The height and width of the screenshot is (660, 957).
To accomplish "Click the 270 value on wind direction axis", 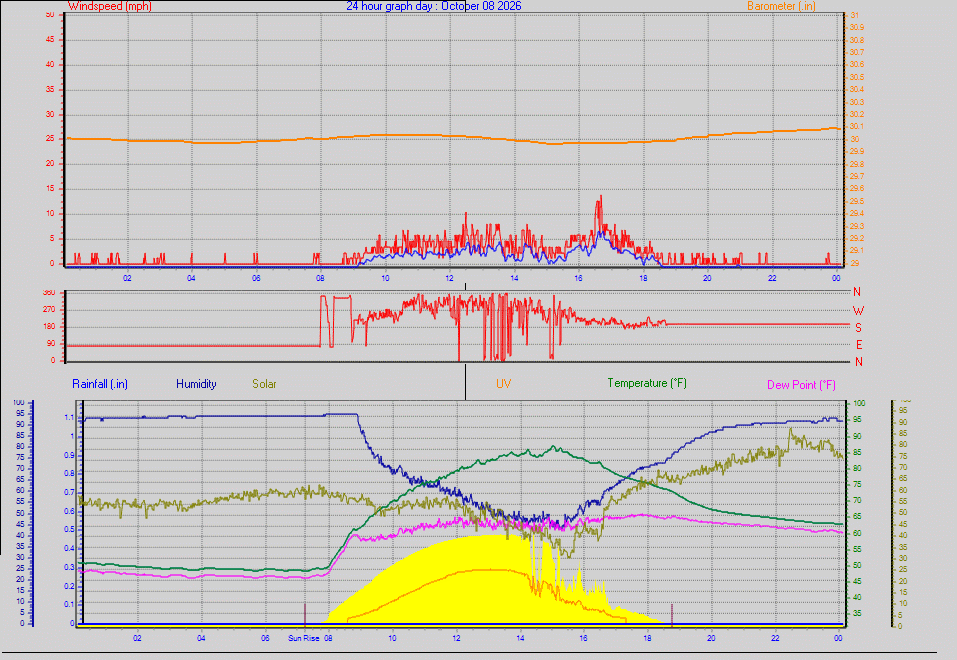I will coord(49,310).
